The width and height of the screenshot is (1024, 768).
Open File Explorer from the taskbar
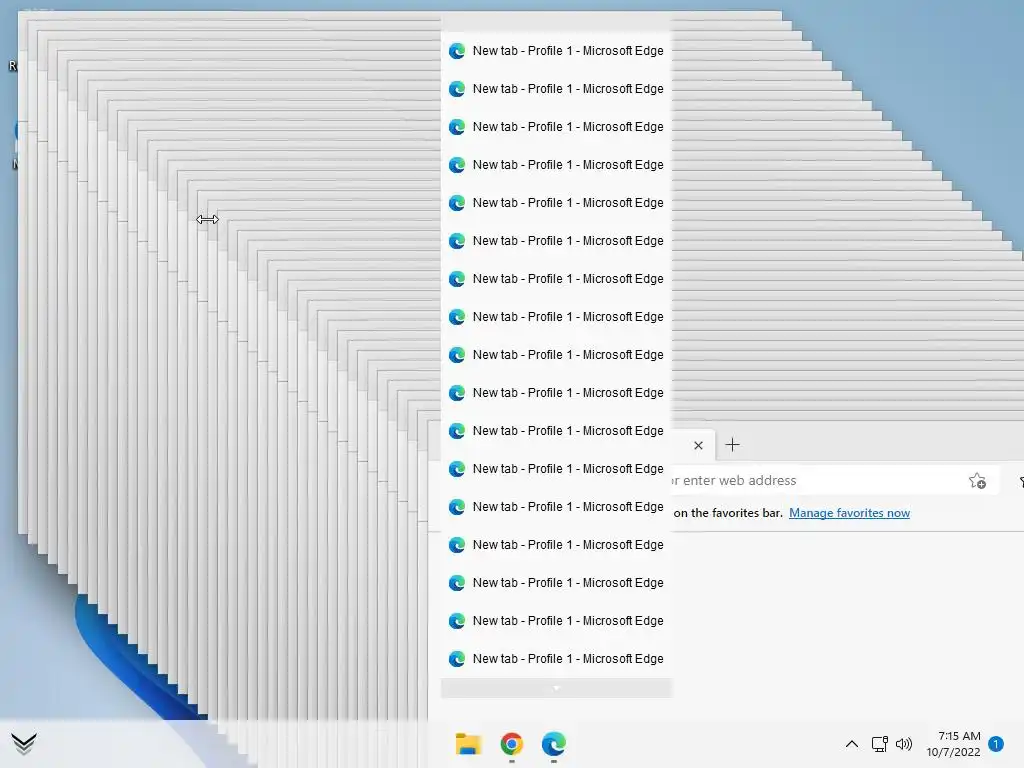(468, 744)
